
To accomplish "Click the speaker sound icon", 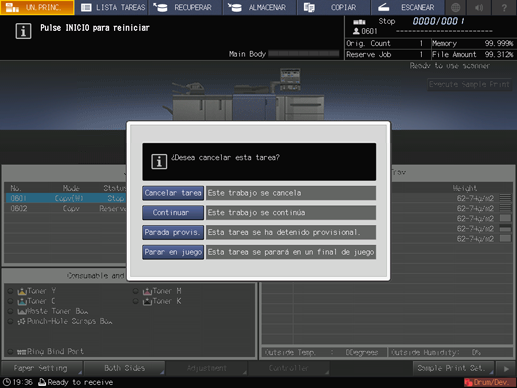I will point(479,7).
